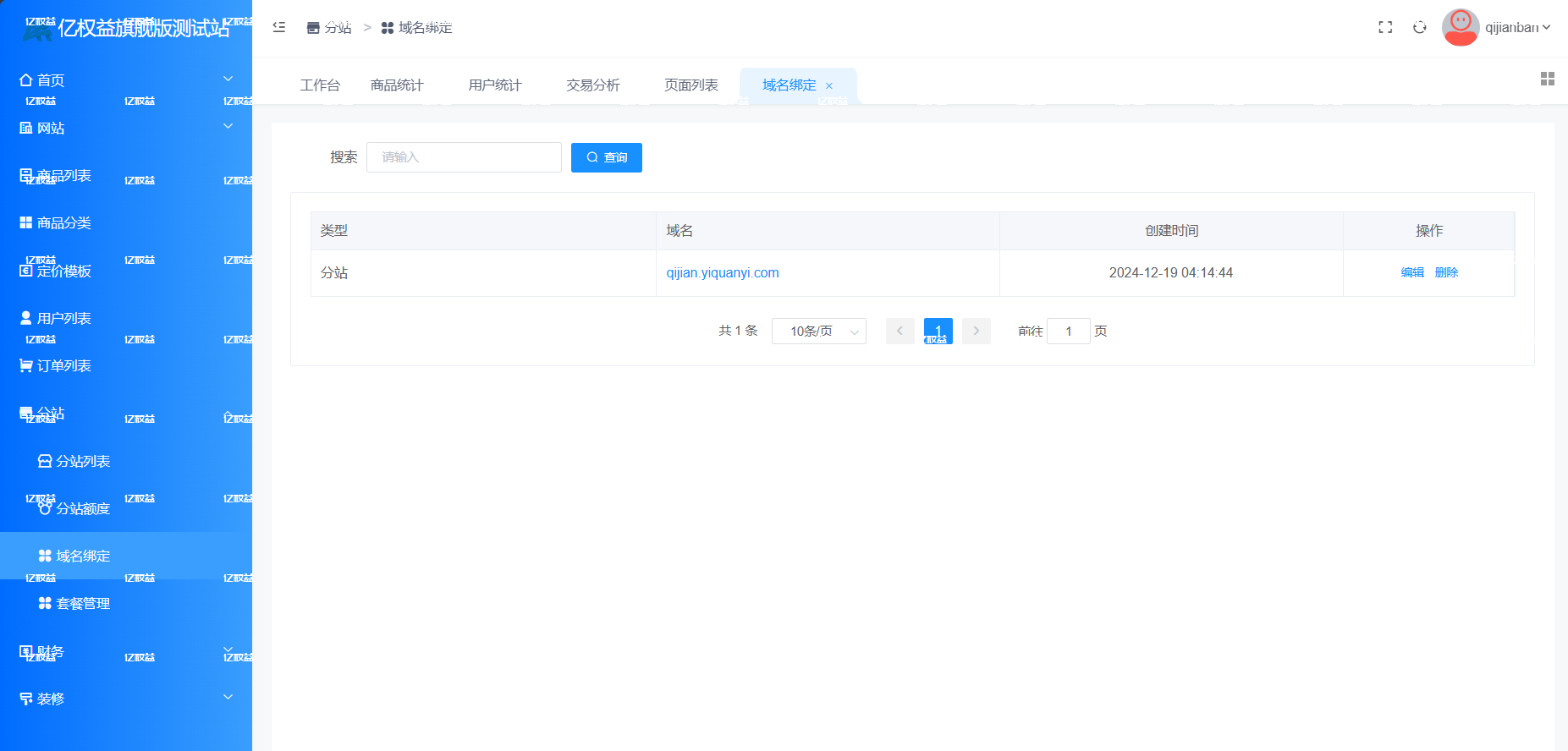This screenshot has height=751, width=1568.
Task: Open the tab grid menu icon
Action: 1547,79
